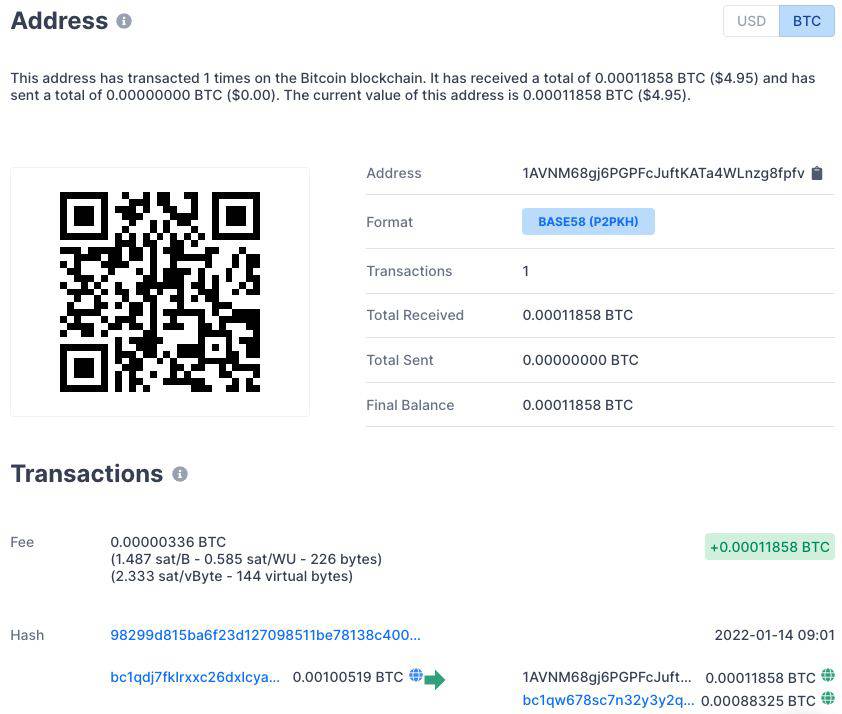Click the info icon beside Address heading
The image size is (842, 714).
tap(124, 21)
